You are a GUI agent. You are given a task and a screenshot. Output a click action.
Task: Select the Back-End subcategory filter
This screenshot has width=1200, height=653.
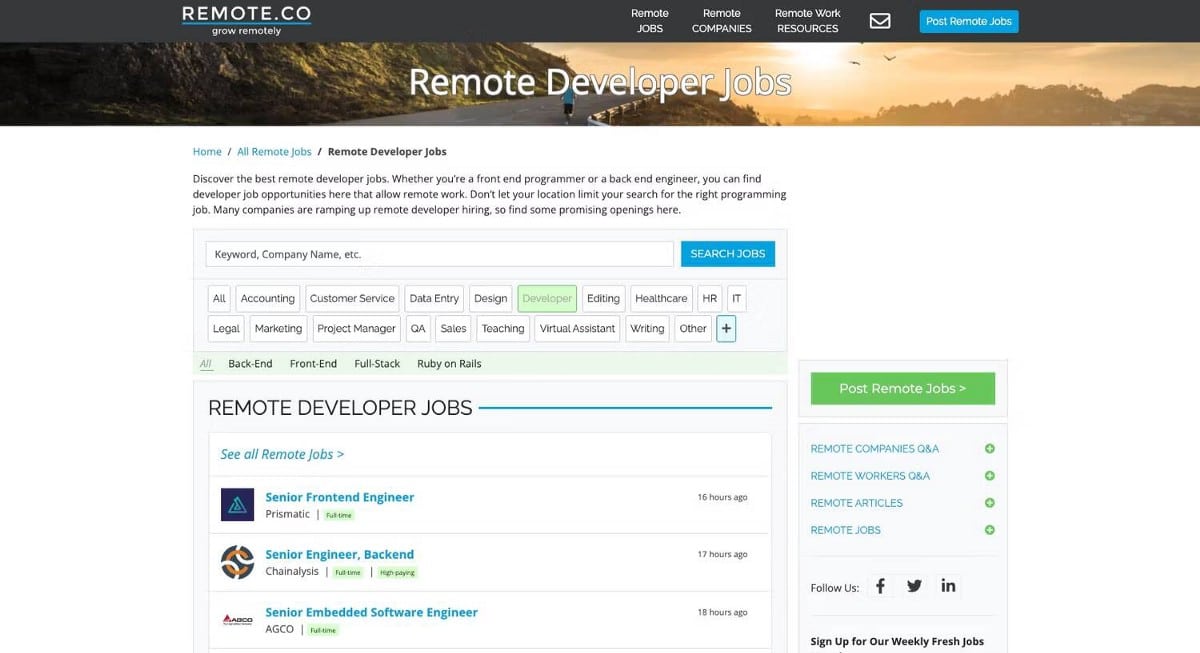click(250, 364)
